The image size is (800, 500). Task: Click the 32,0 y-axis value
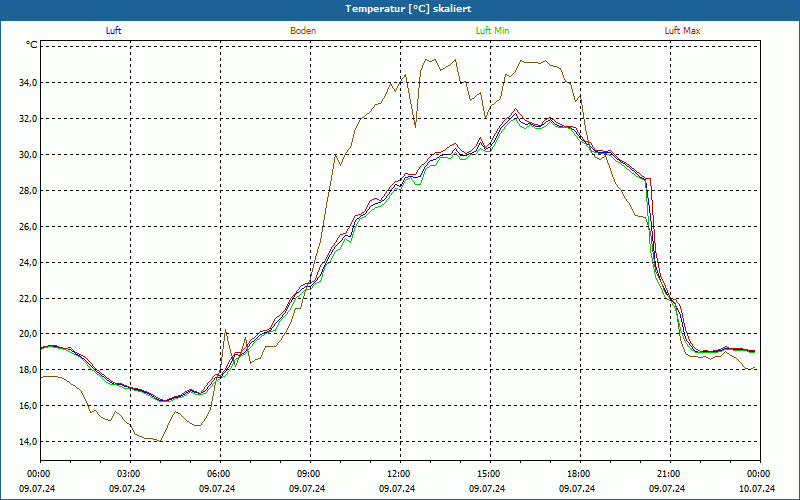click(28, 118)
